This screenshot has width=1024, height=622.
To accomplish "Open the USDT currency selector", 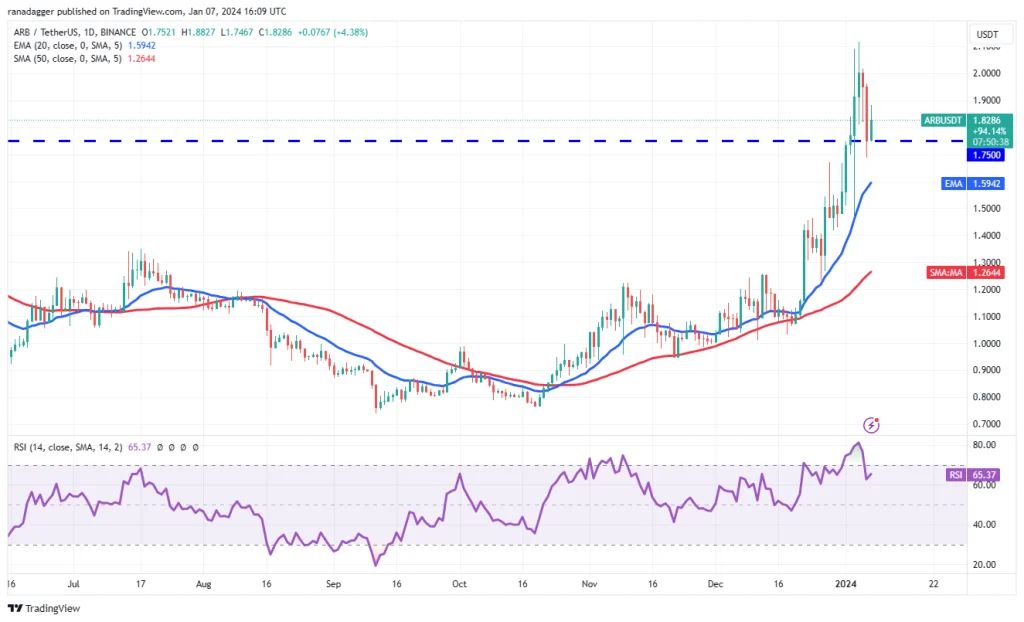I will point(986,34).
